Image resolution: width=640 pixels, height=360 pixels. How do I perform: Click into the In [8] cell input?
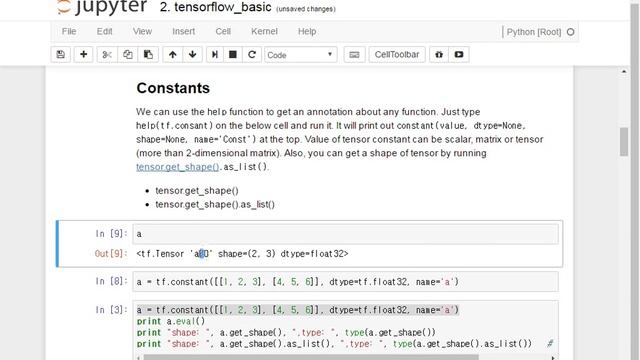click(345, 282)
